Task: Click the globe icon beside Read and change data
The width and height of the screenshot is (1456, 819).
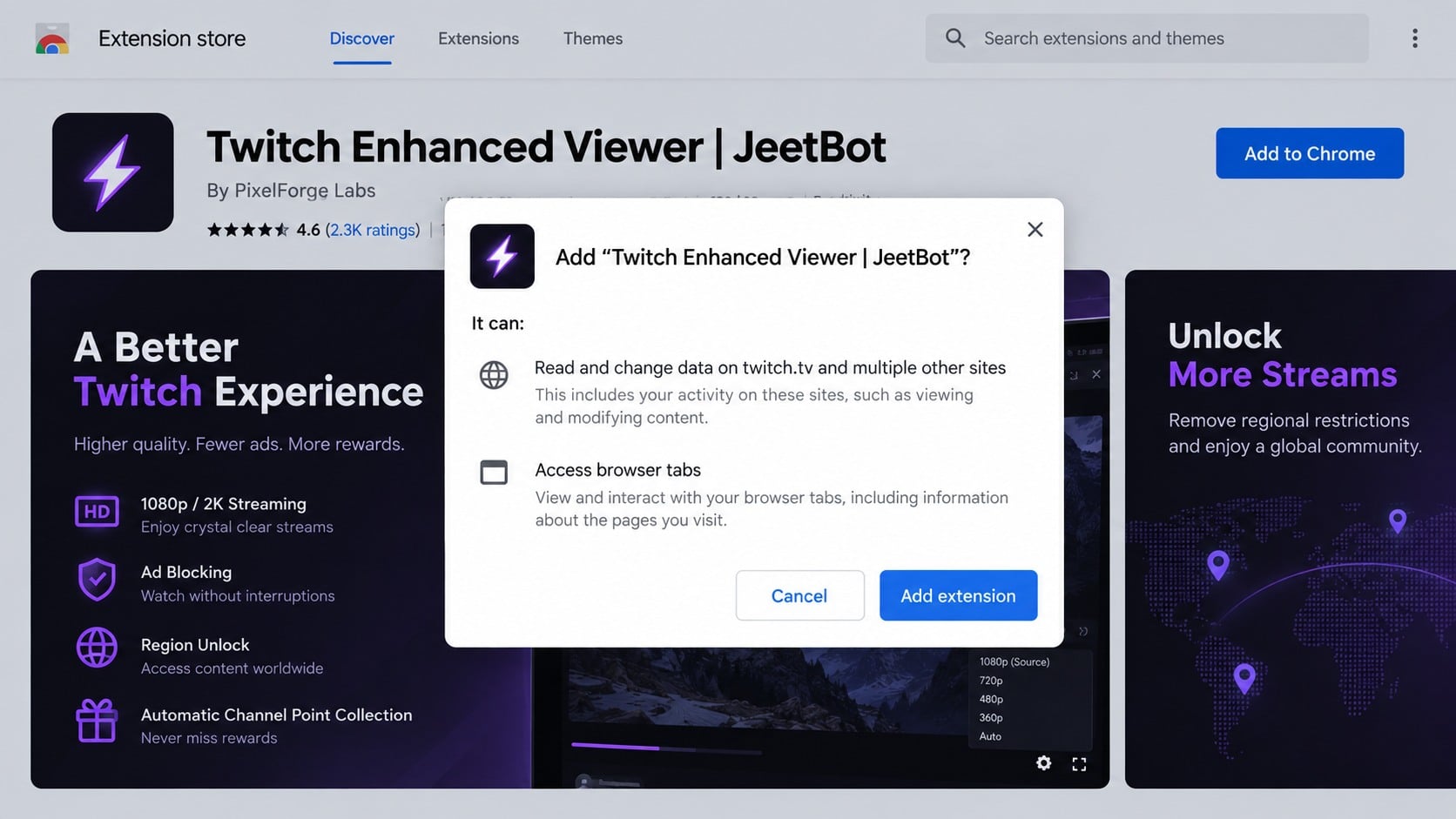Action: pyautogui.click(x=494, y=375)
